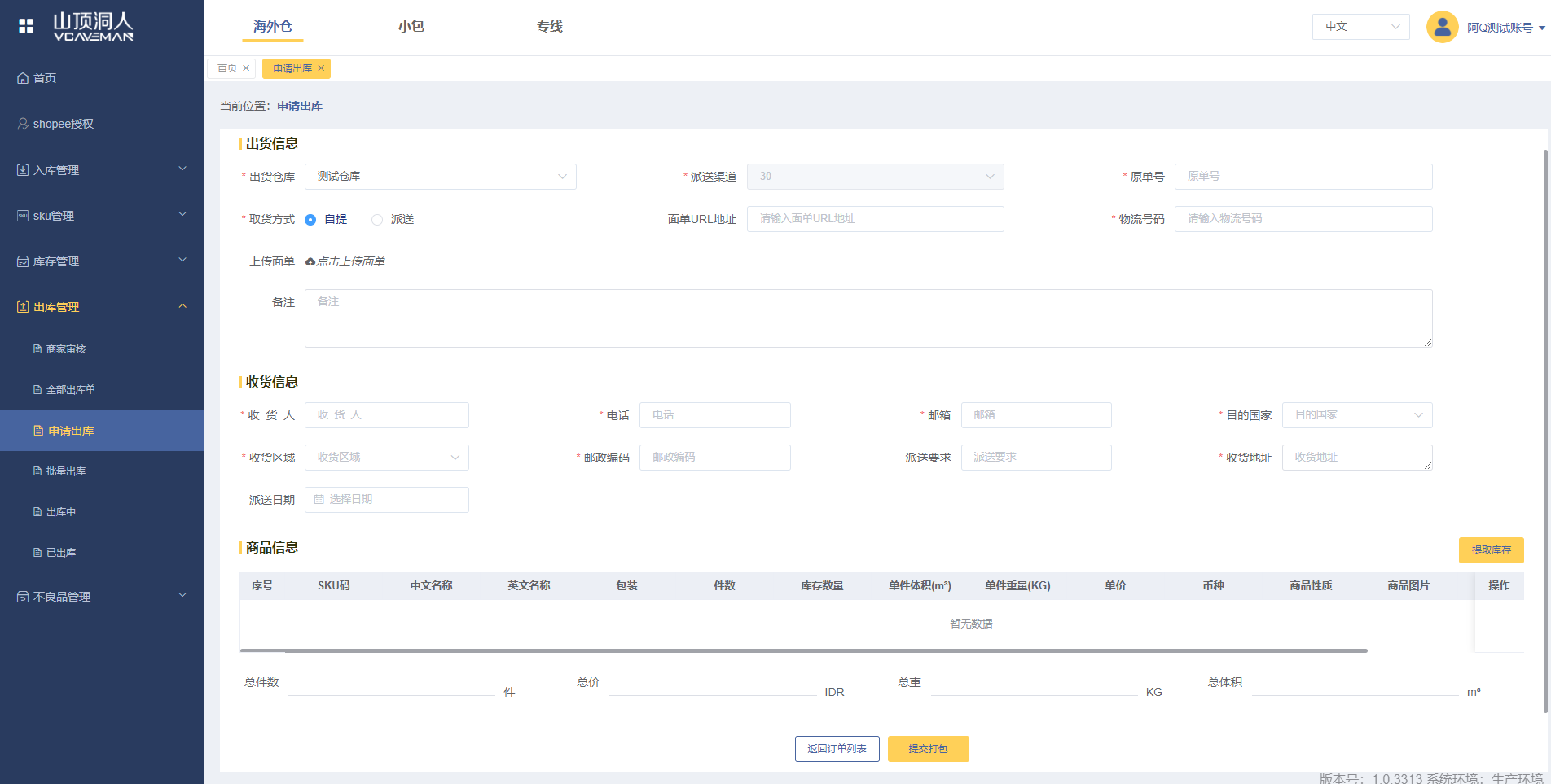This screenshot has height=784, width=1551.
Task: Click the cloud upload 点击上传面单 icon
Action: (310, 261)
